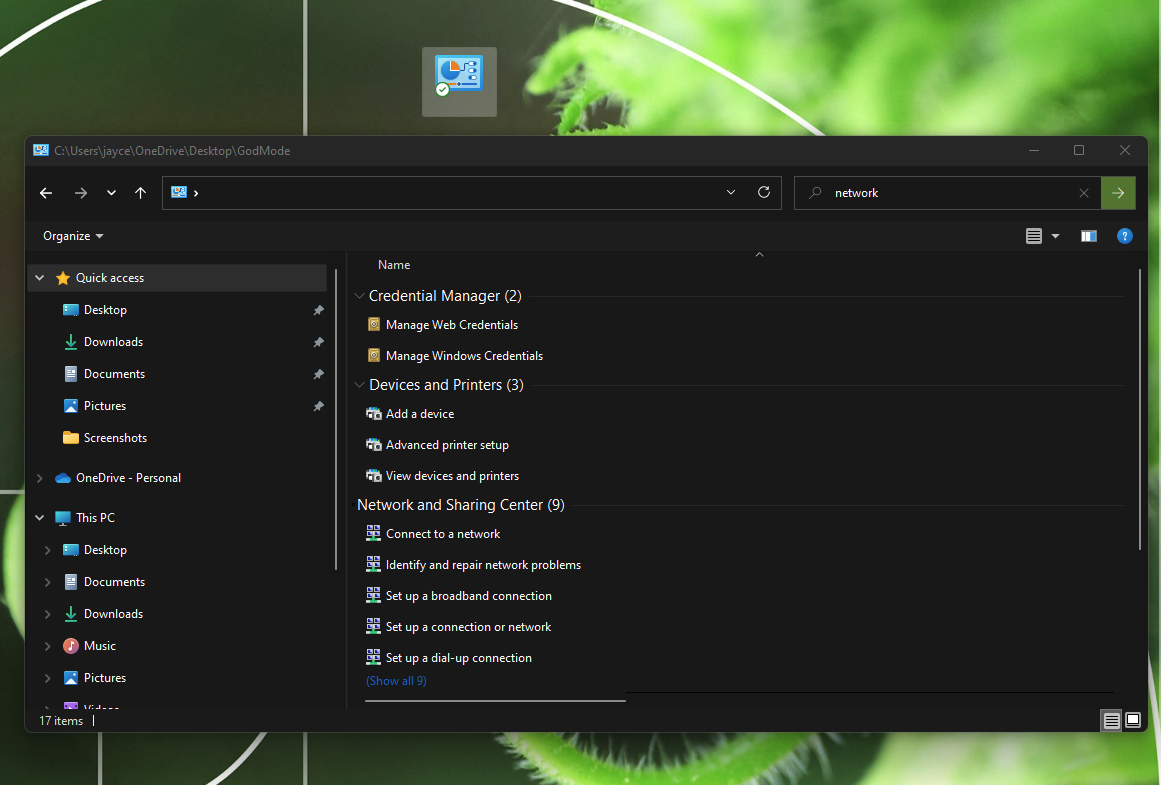Click pin icon beside Quick access Documents
1161x785 pixels.
[x=318, y=373]
